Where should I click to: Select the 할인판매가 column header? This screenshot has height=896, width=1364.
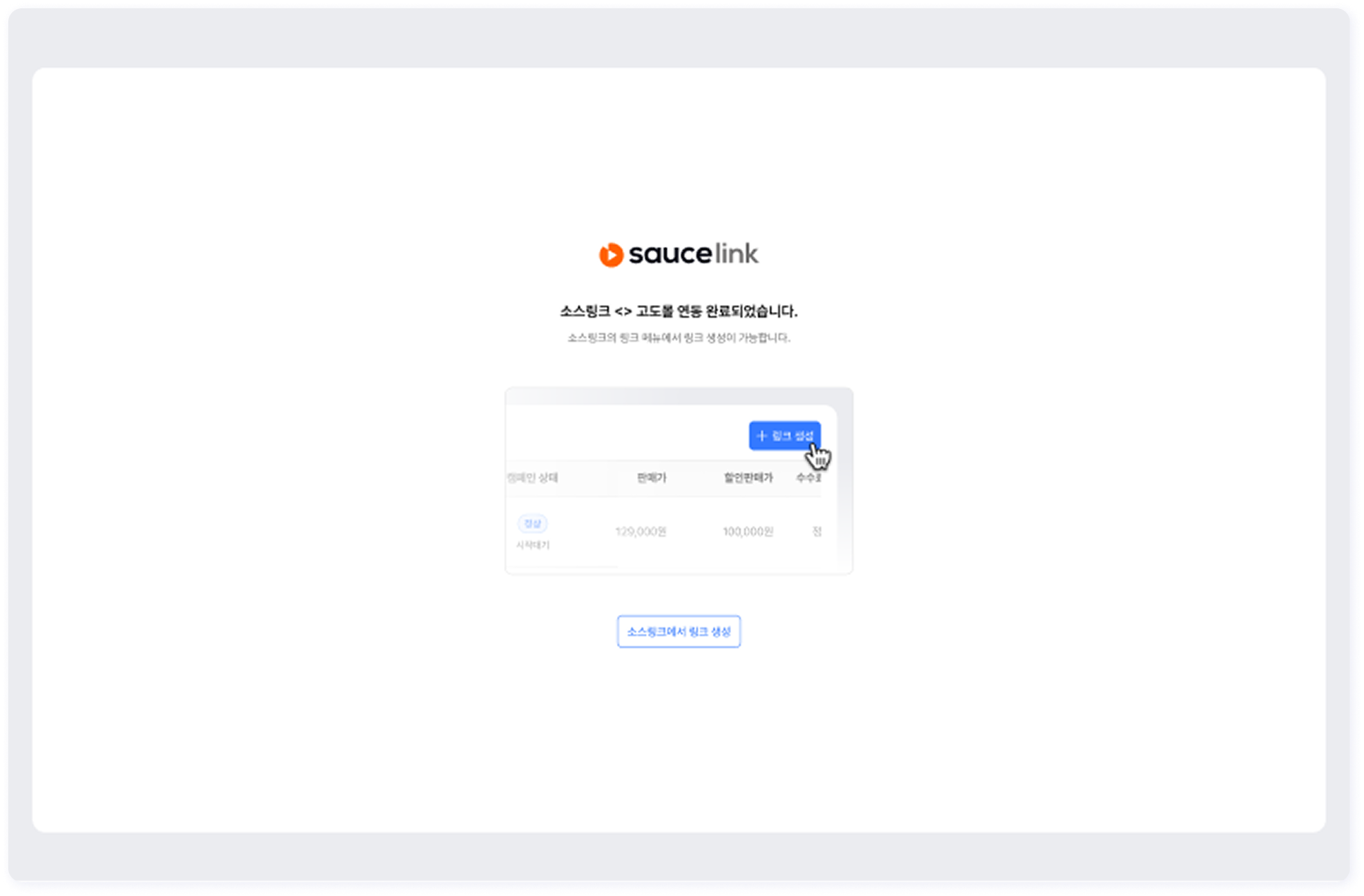tap(748, 478)
